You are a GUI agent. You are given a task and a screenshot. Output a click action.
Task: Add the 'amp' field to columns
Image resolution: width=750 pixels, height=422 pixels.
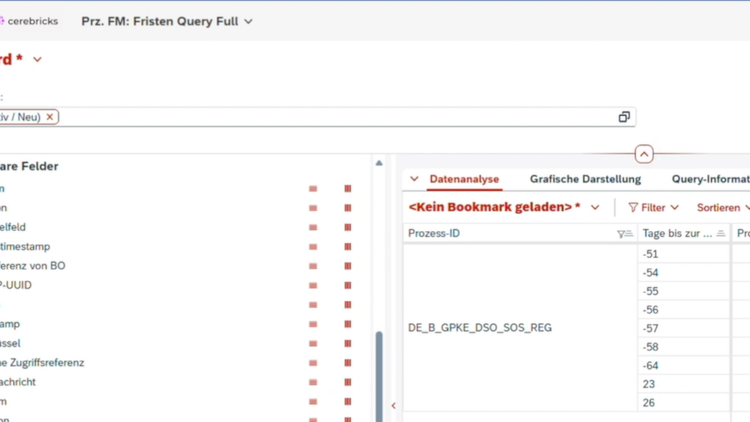348,324
